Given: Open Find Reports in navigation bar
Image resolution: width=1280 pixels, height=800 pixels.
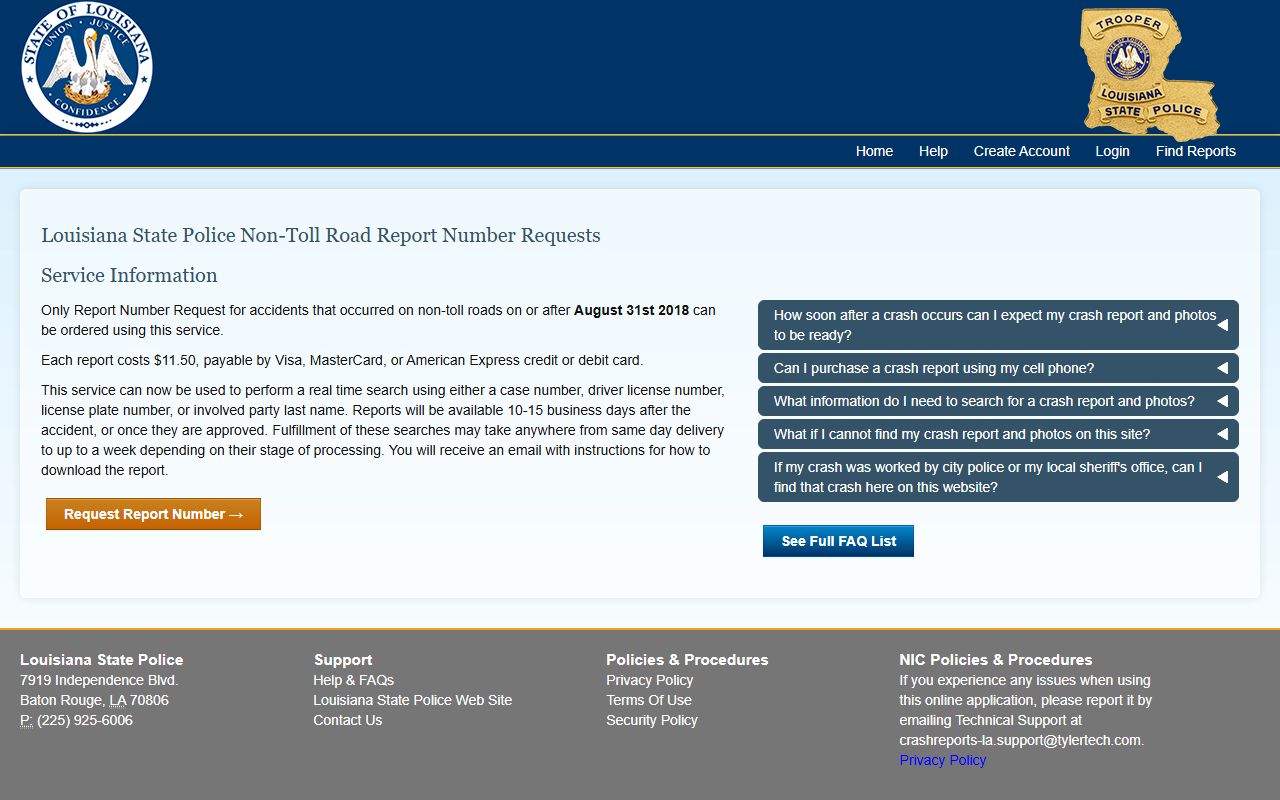Looking at the screenshot, I should tap(1195, 151).
